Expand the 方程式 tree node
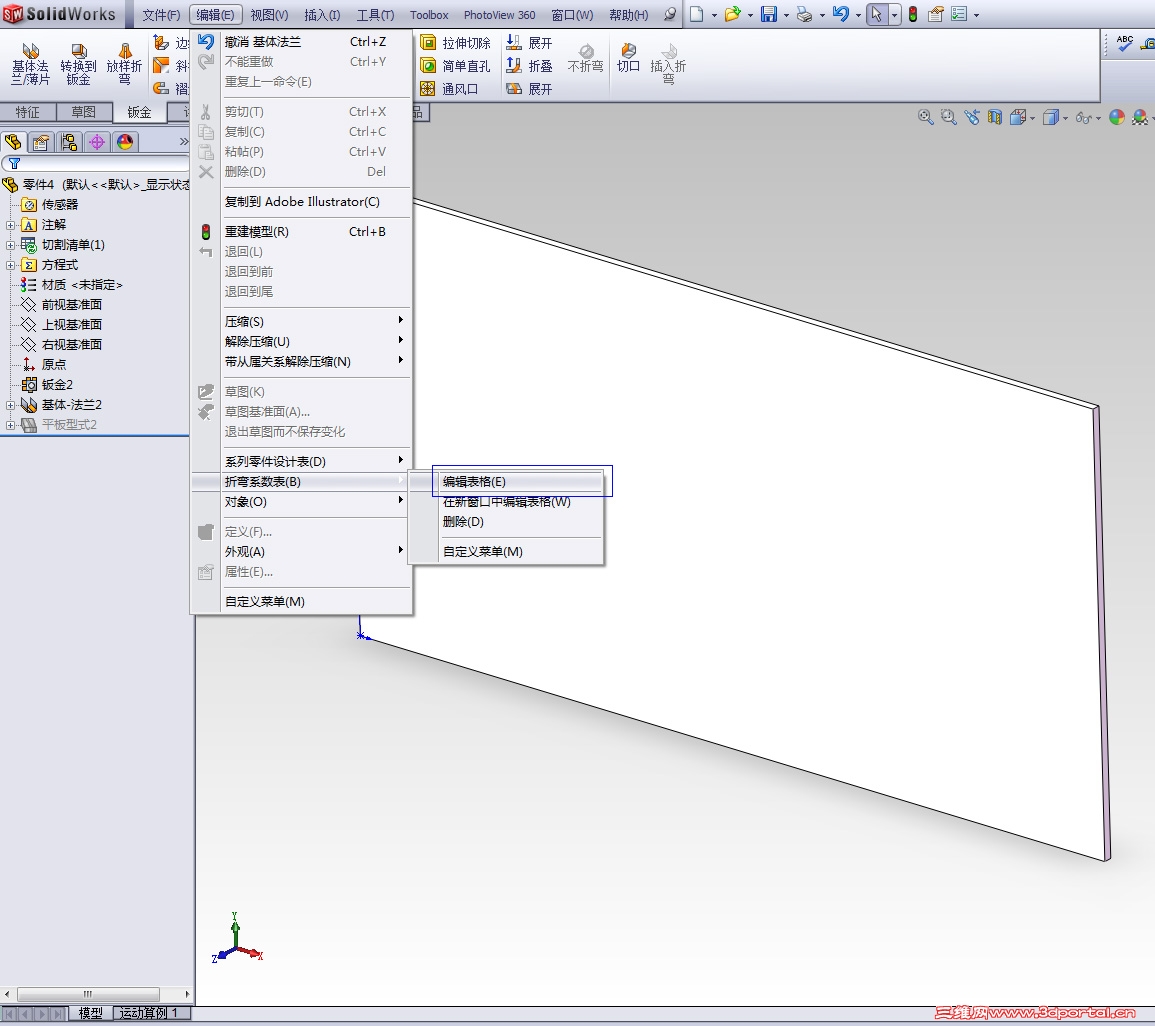Screen dimensions: 1155x1026 tap(10, 265)
